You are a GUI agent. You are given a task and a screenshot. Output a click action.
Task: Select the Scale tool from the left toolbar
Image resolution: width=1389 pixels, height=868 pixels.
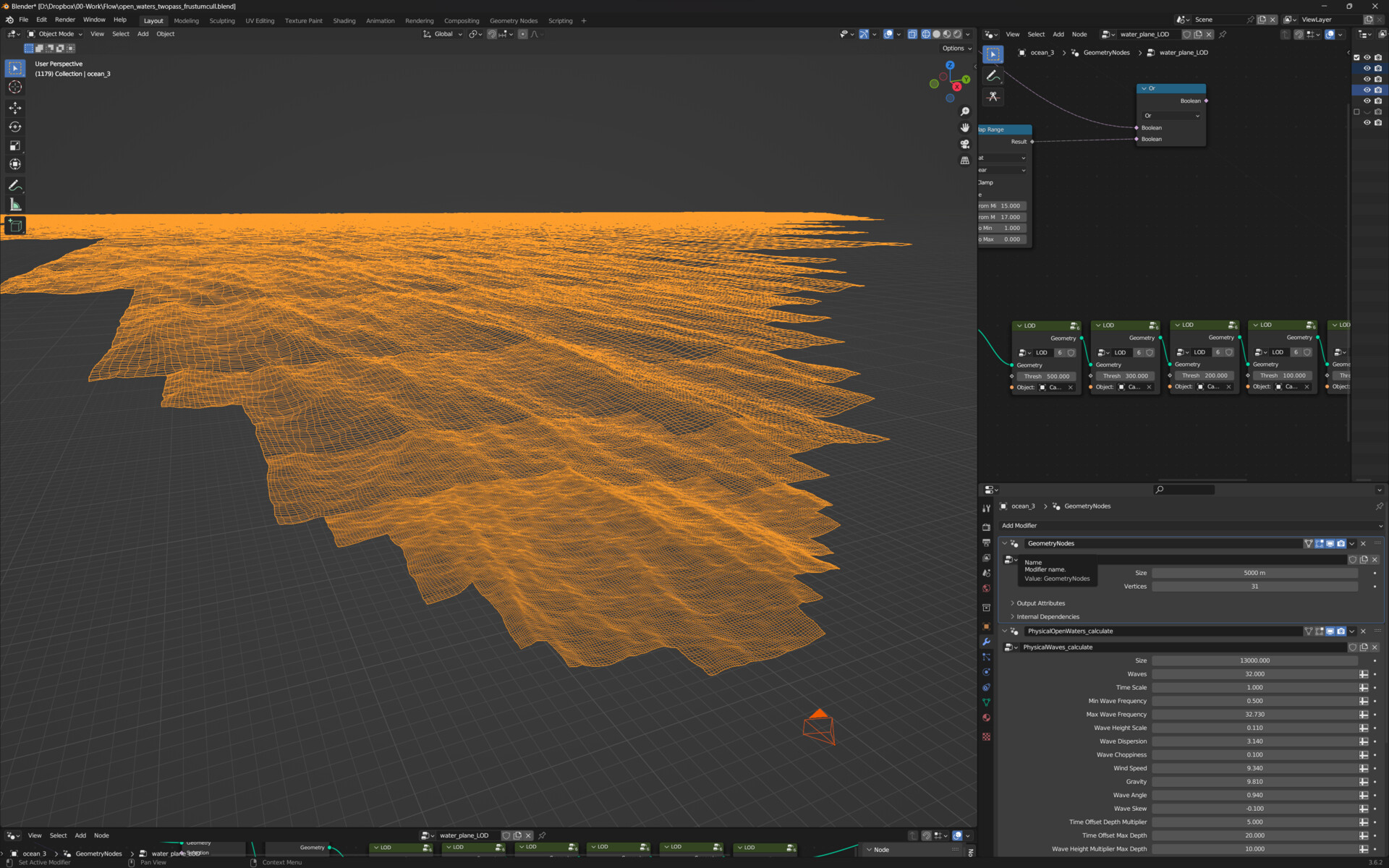click(x=14, y=145)
